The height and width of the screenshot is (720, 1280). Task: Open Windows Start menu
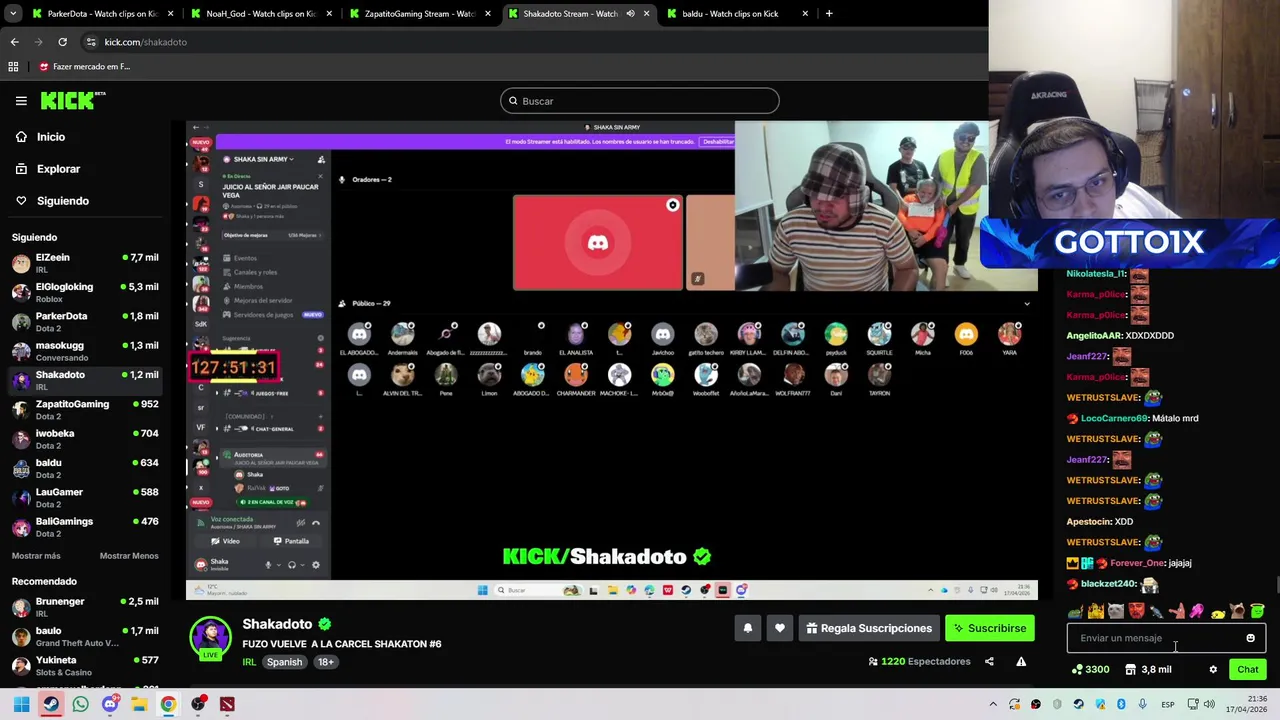21,704
